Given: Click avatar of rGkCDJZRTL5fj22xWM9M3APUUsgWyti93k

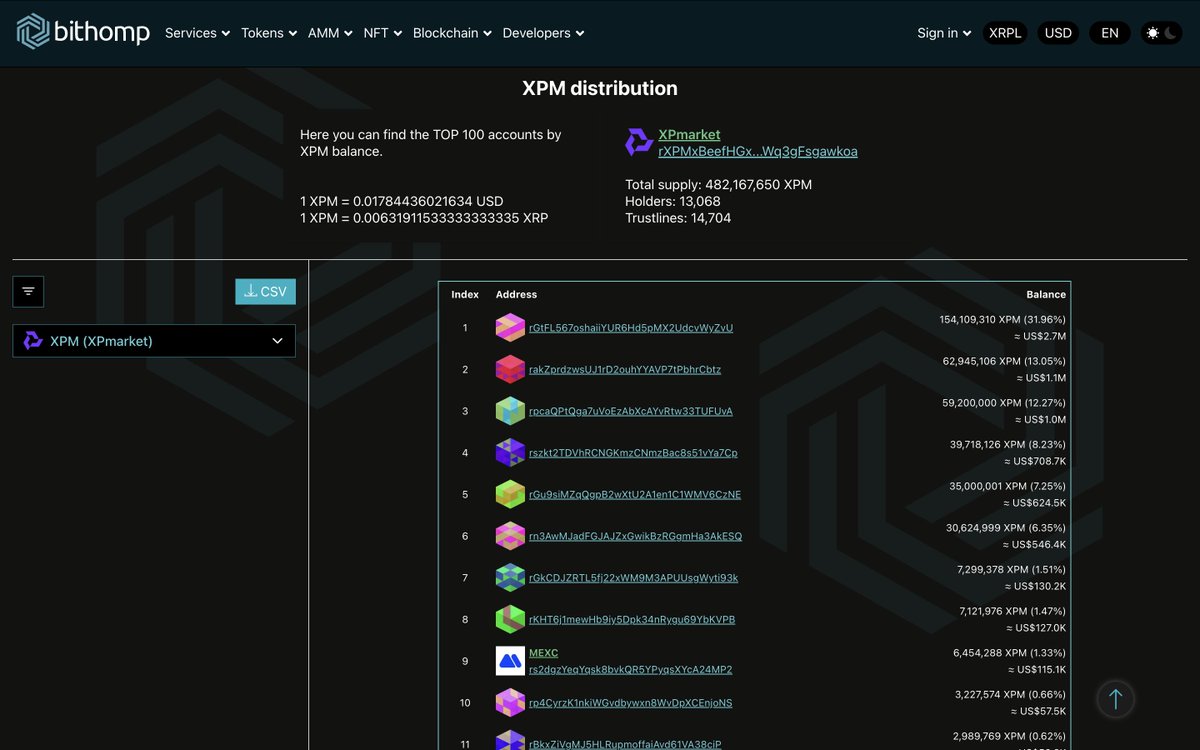Looking at the screenshot, I should point(510,577).
